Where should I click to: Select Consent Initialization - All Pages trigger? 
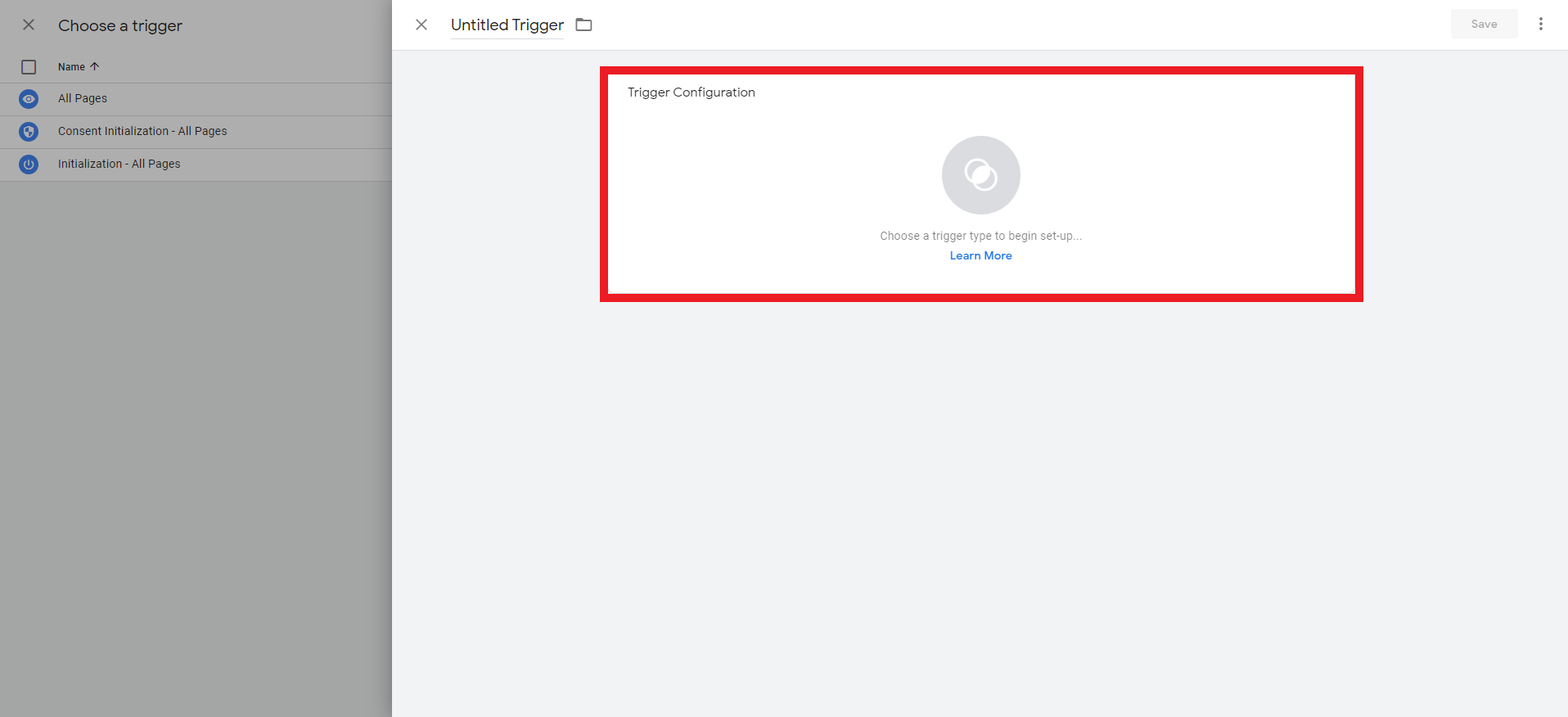142,131
